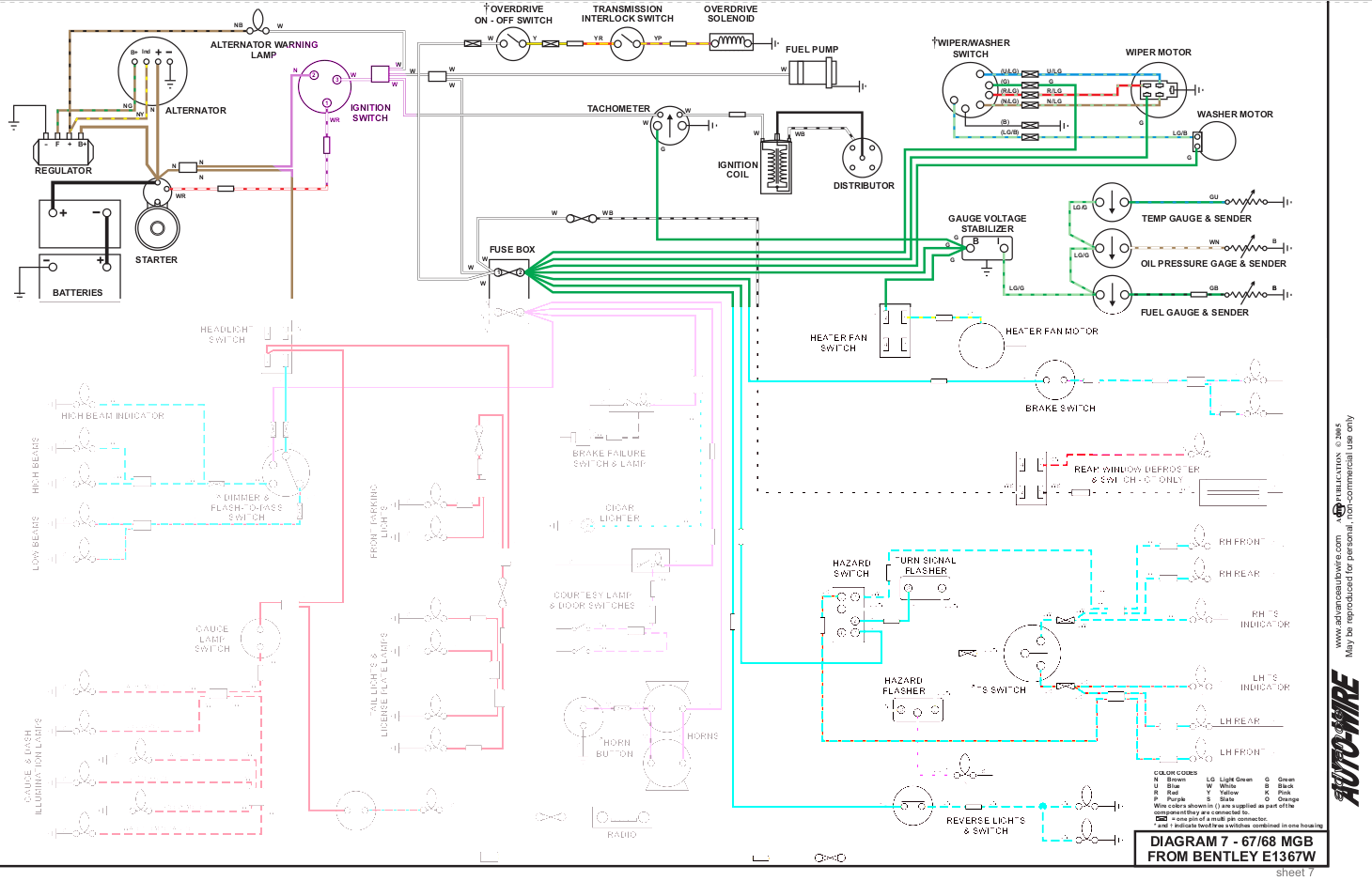Select the brake switch symbol

pos(1054,380)
